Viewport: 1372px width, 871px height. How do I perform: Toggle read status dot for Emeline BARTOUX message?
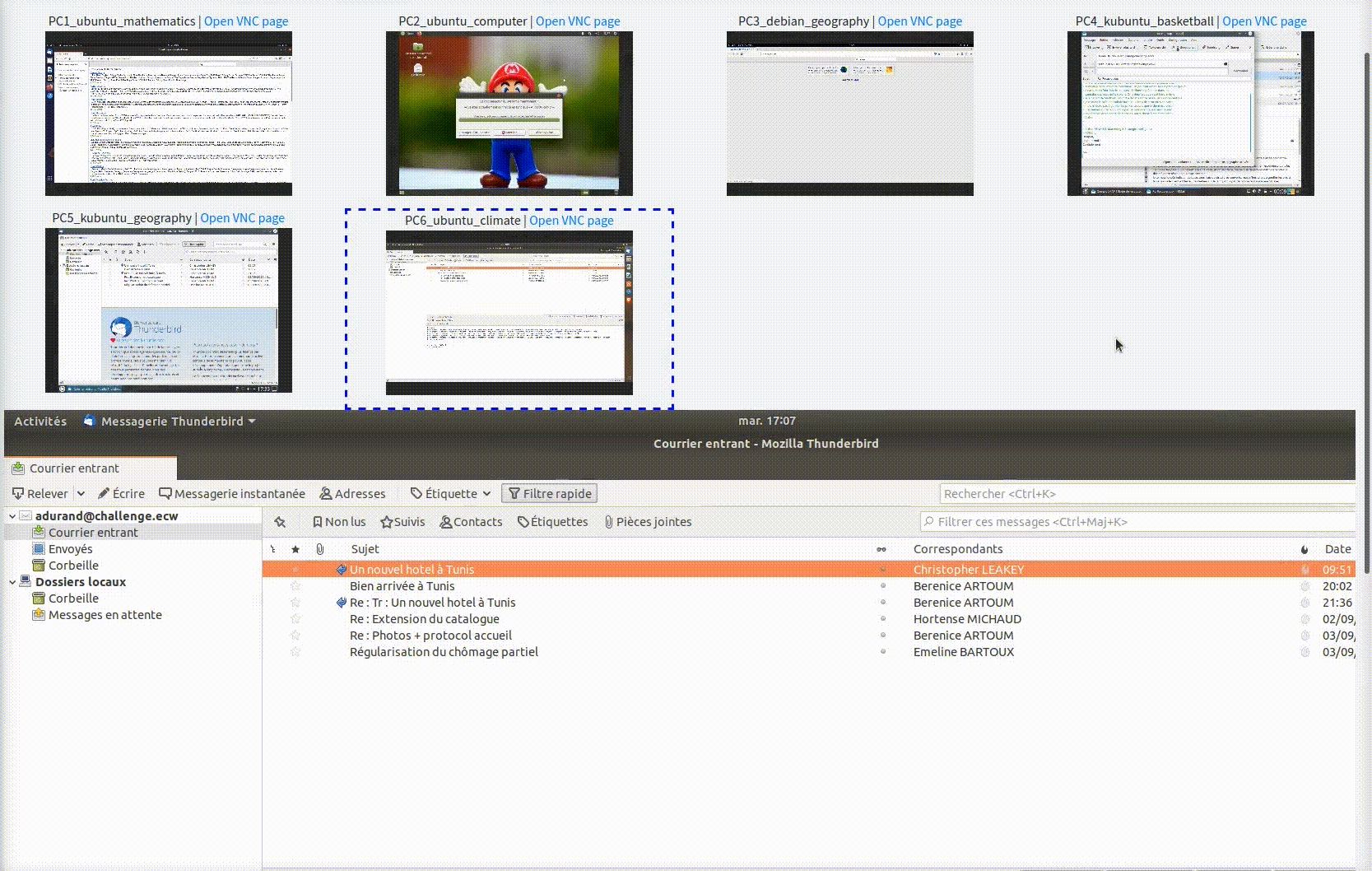pyautogui.click(x=883, y=652)
